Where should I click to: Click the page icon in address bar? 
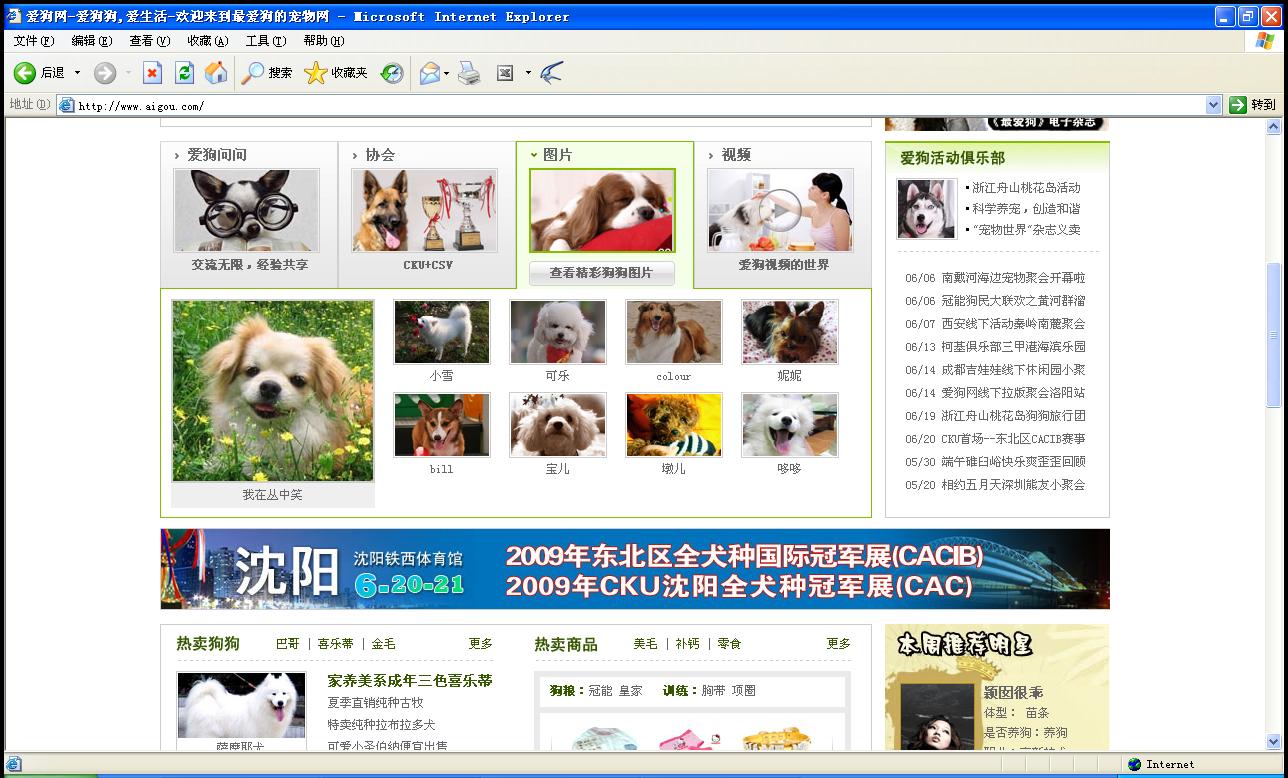pyautogui.click(x=67, y=105)
